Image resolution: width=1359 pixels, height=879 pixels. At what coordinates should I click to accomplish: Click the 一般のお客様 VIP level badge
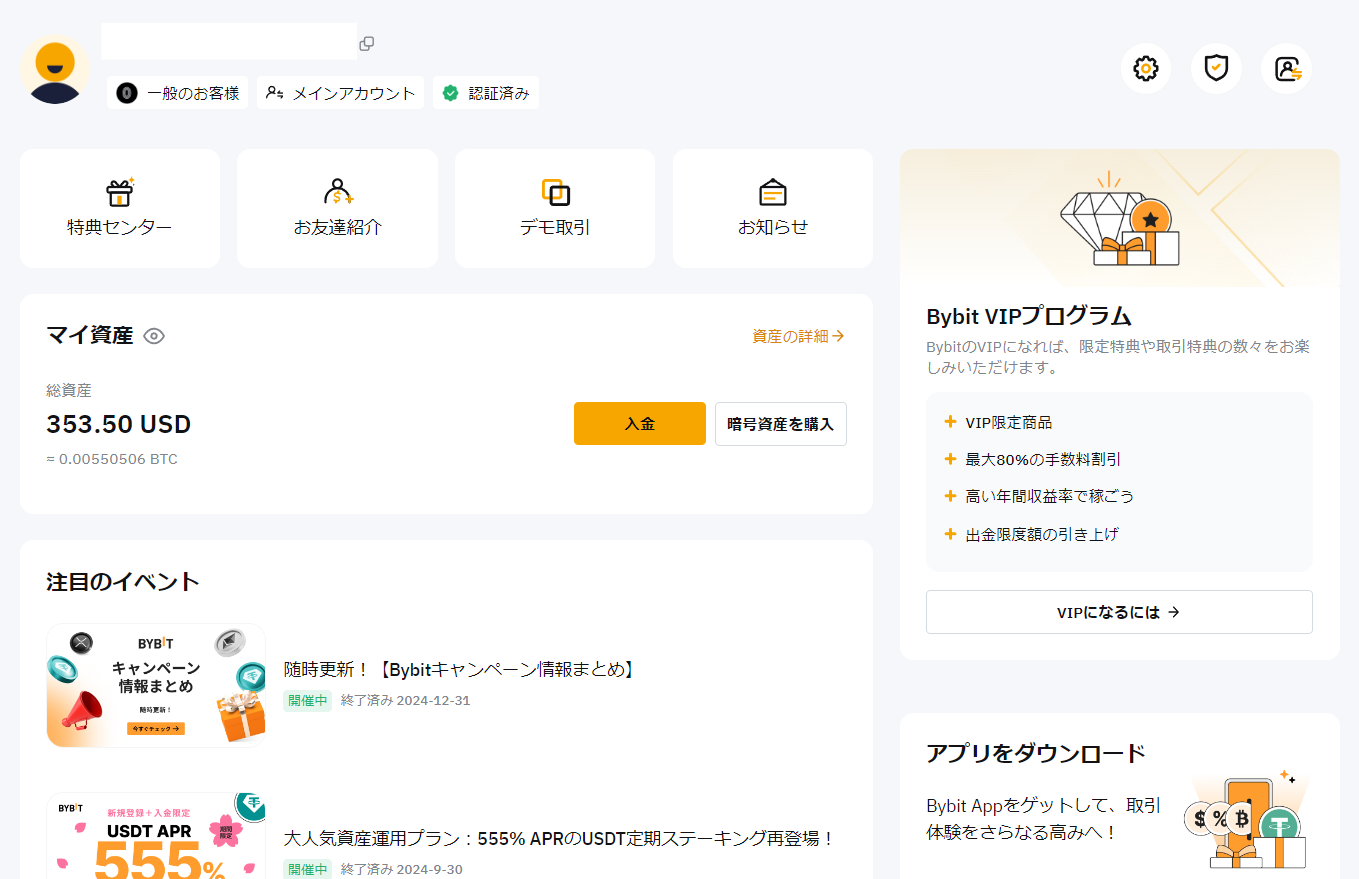coord(178,93)
